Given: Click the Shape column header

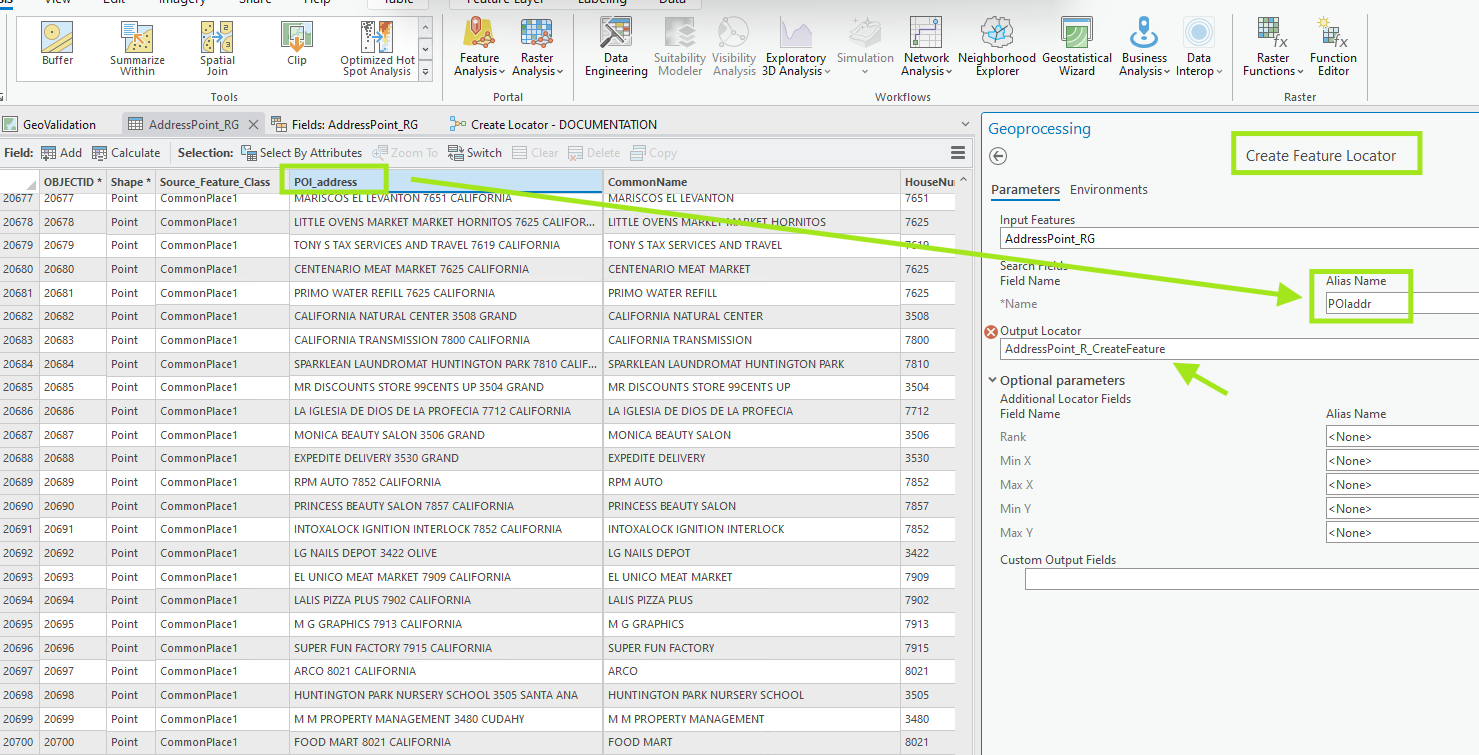Looking at the screenshot, I should (131, 182).
